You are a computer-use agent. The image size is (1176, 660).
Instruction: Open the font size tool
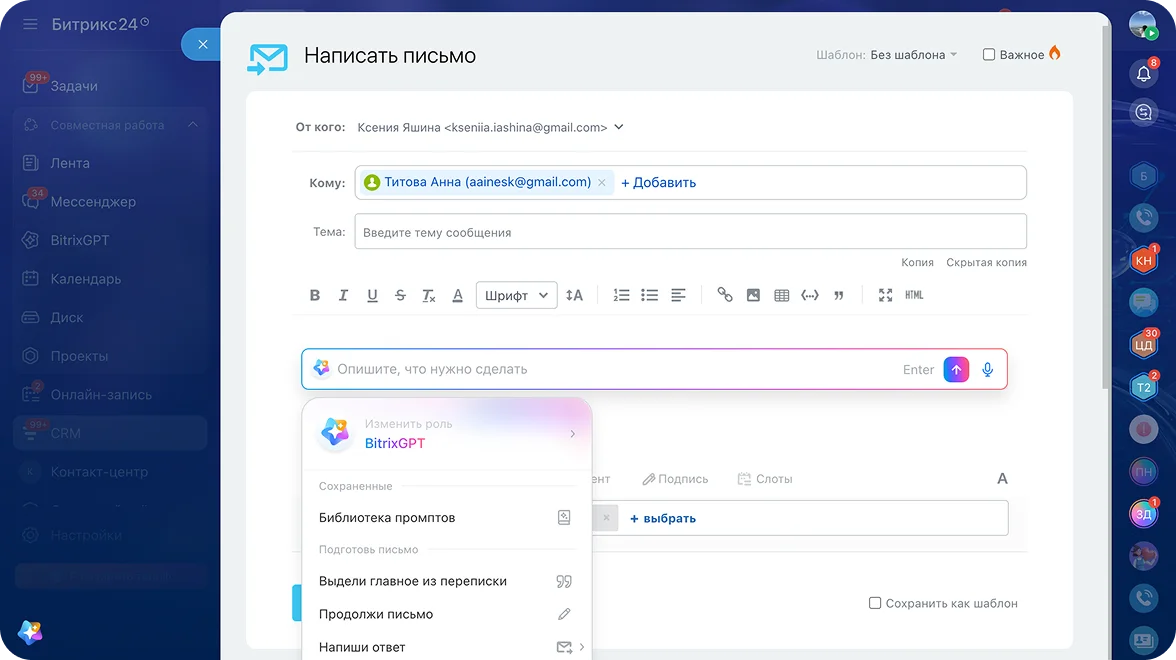pyautogui.click(x=574, y=296)
